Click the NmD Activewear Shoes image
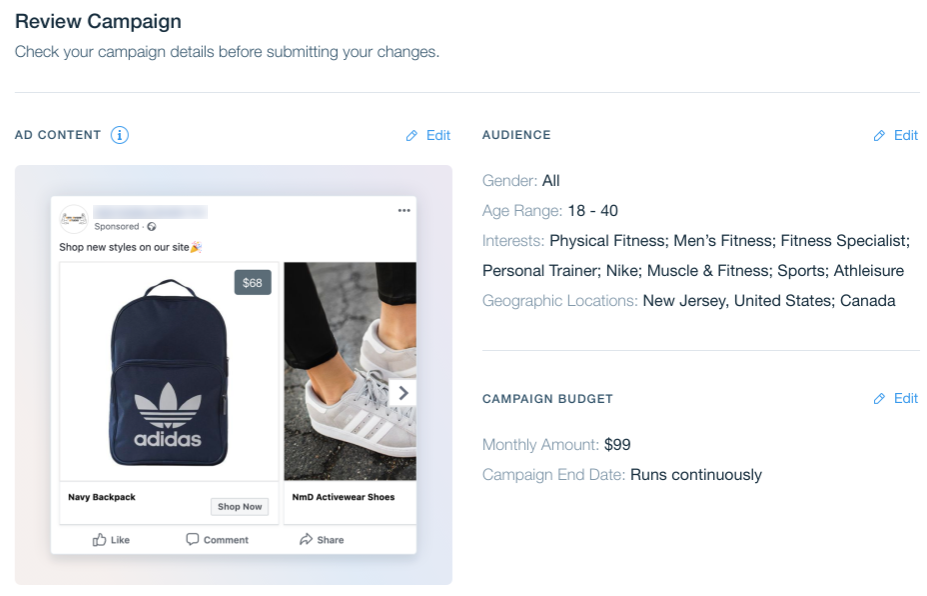Viewport: 927px width, 596px height. (350, 371)
